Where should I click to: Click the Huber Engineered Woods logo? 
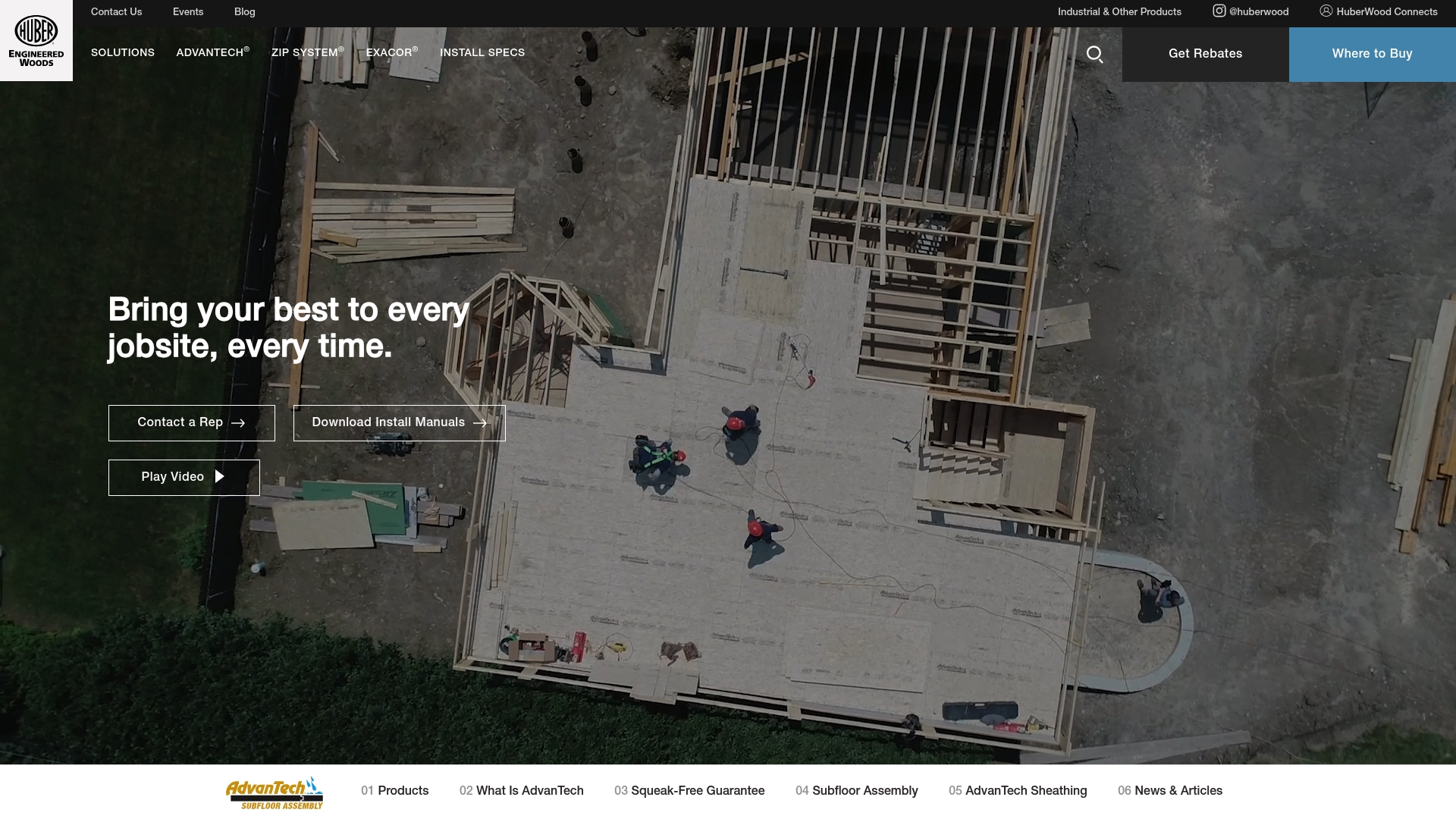[x=36, y=41]
